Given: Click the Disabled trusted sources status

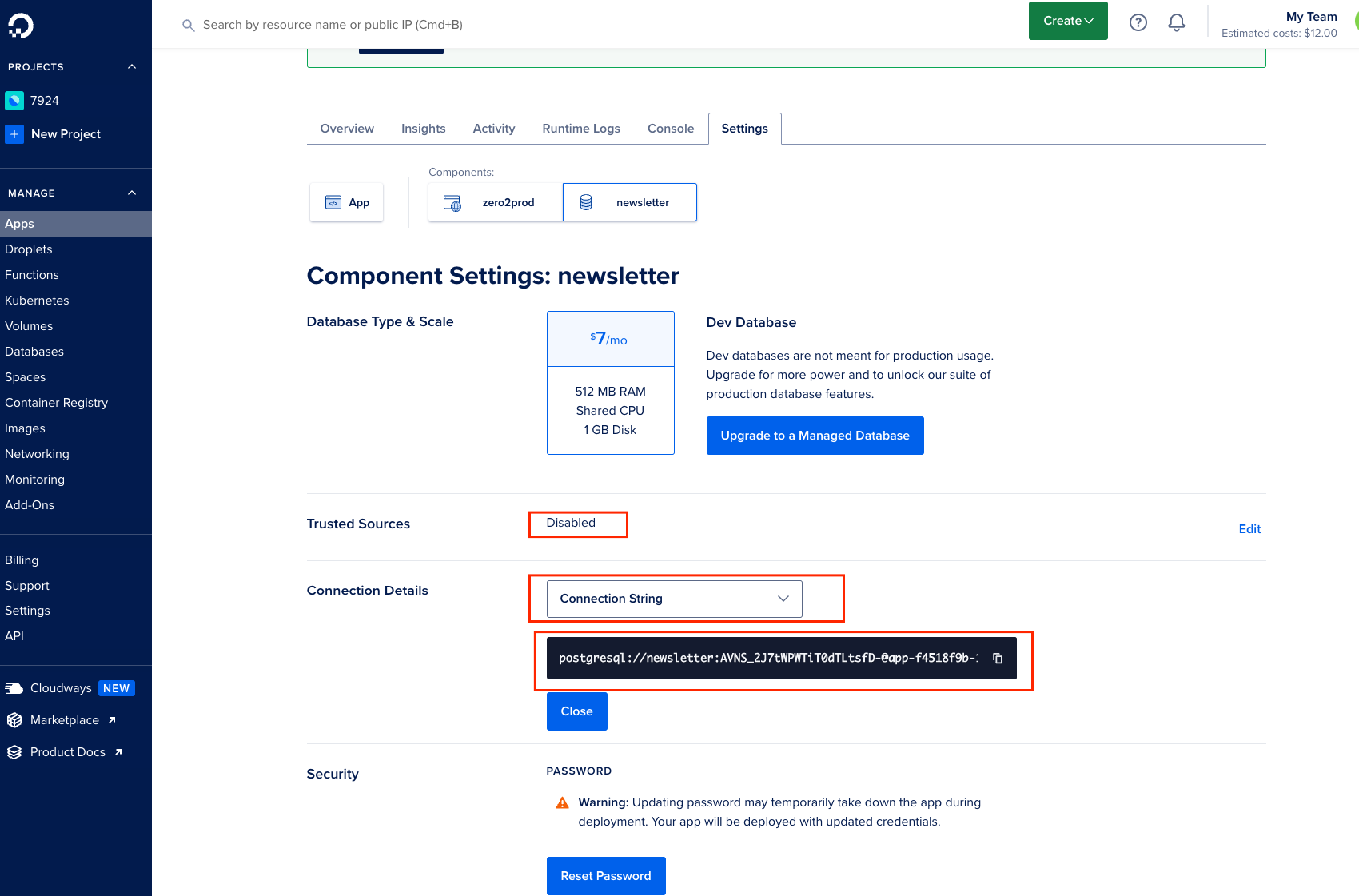Looking at the screenshot, I should click(x=571, y=523).
